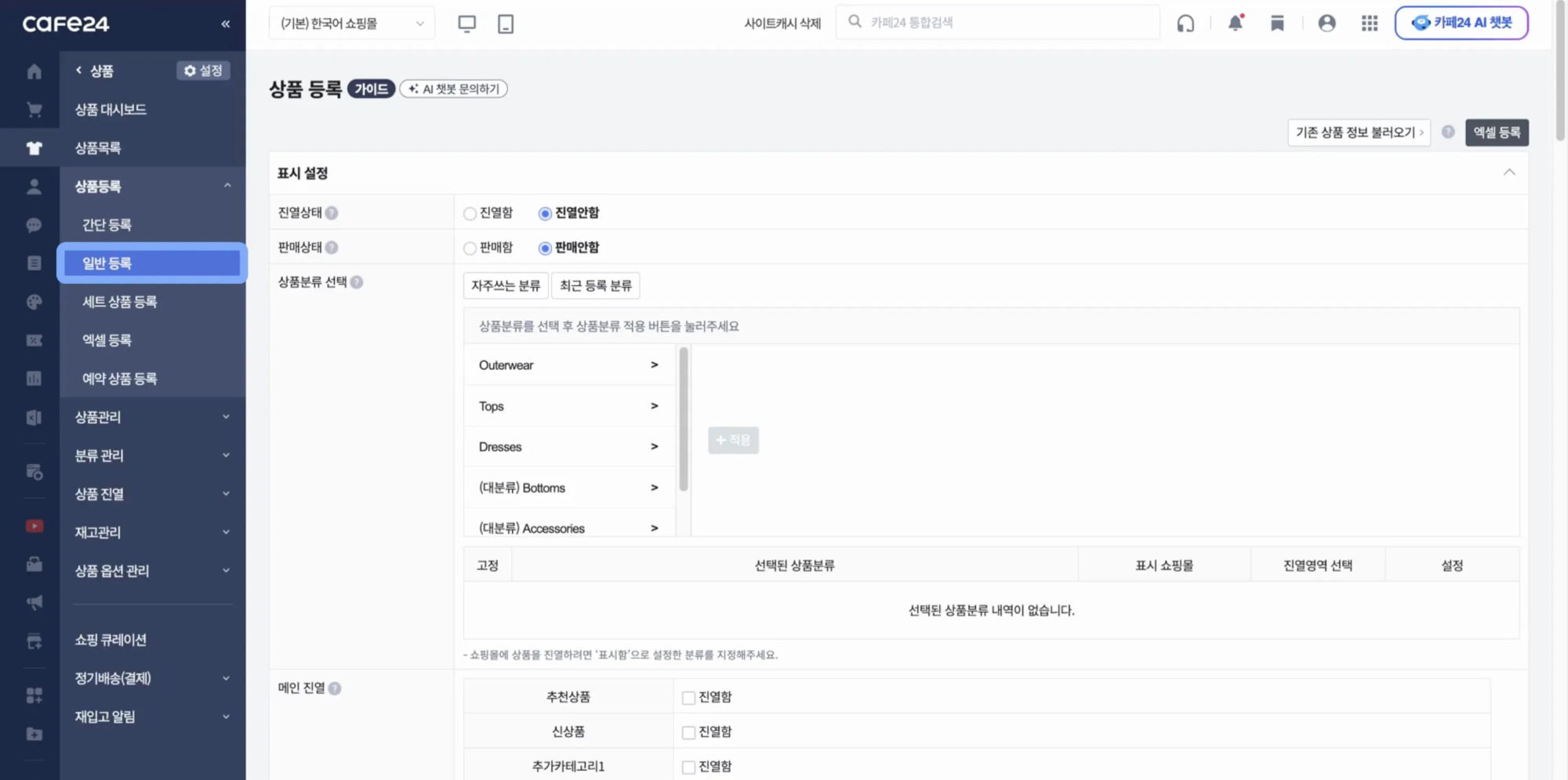Screen dimensions: 1568x780
Task: Select the YouTube icon in the sidebar
Action: [x=33, y=525]
